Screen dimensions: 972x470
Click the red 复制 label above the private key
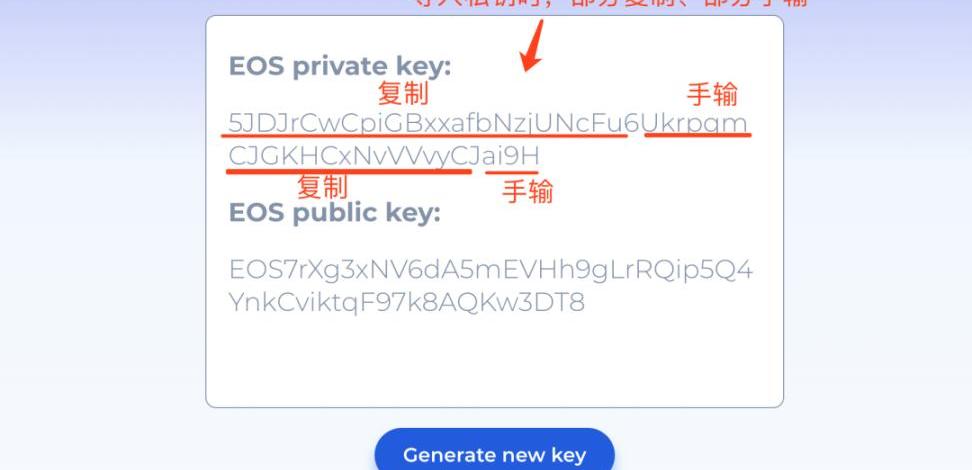(403, 94)
